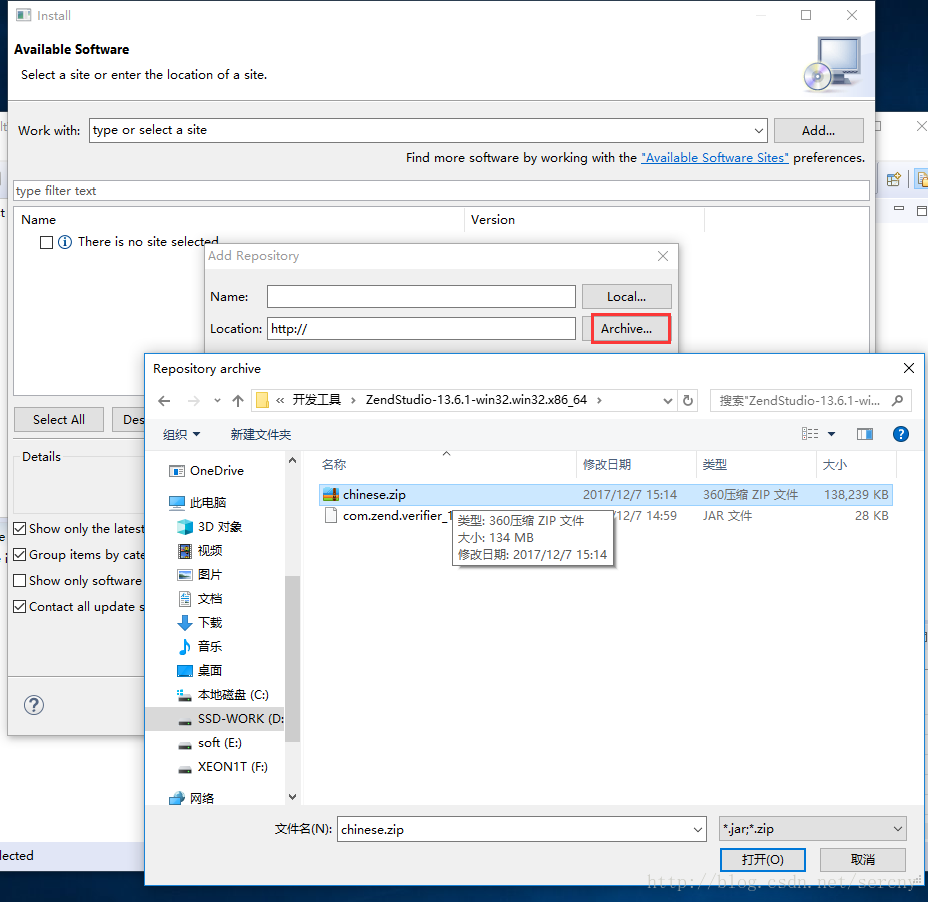Image resolution: width=928 pixels, height=902 pixels.
Task: Click the Local... button
Action: (626, 297)
